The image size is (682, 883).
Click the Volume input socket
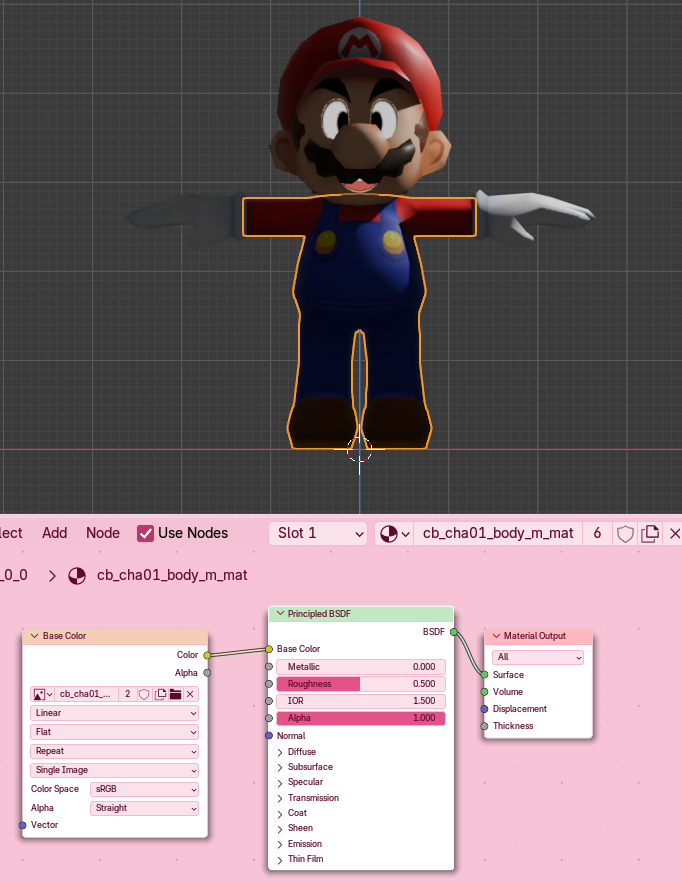pyautogui.click(x=484, y=692)
